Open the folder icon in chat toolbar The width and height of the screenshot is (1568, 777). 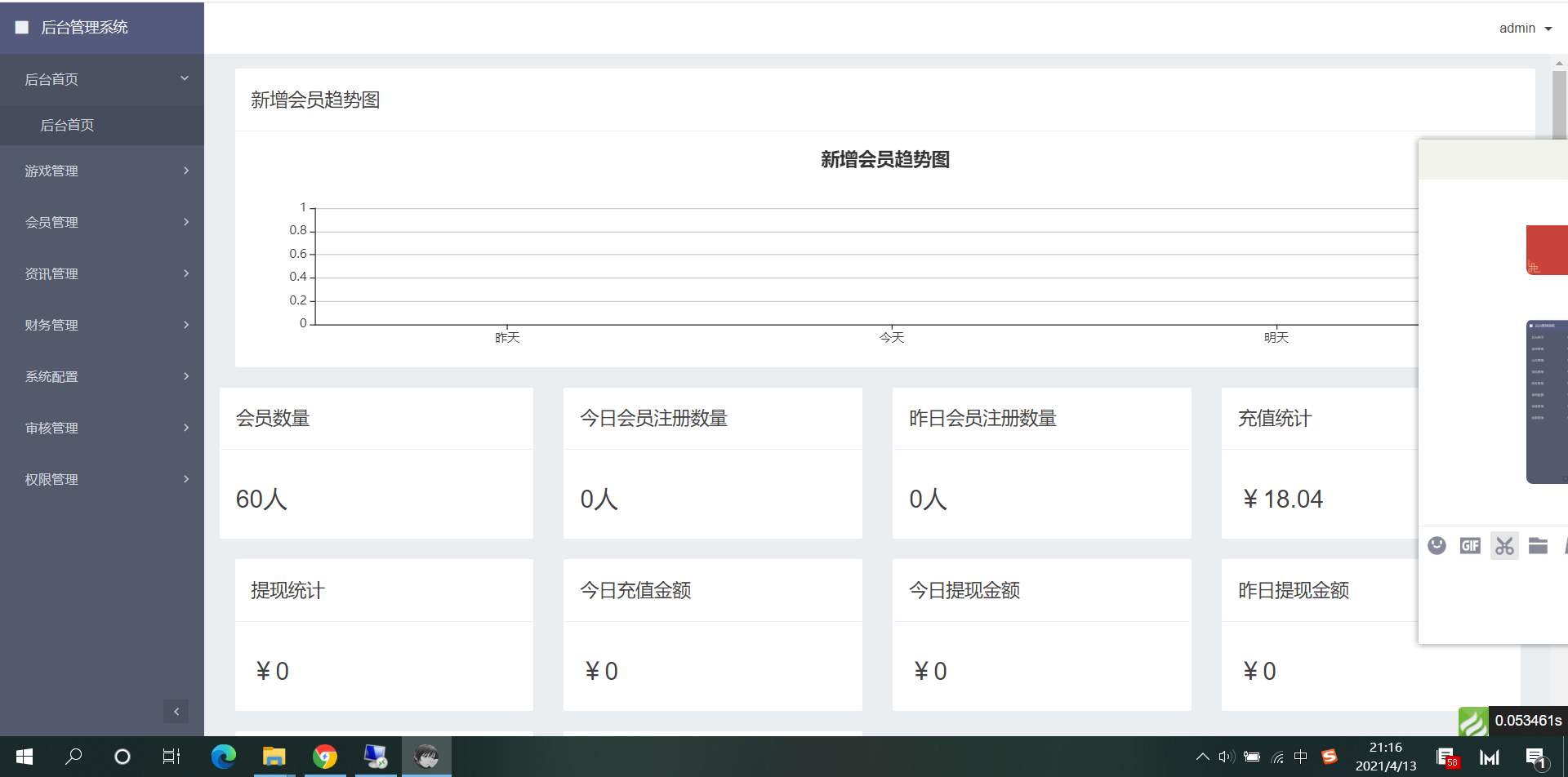[1538, 545]
